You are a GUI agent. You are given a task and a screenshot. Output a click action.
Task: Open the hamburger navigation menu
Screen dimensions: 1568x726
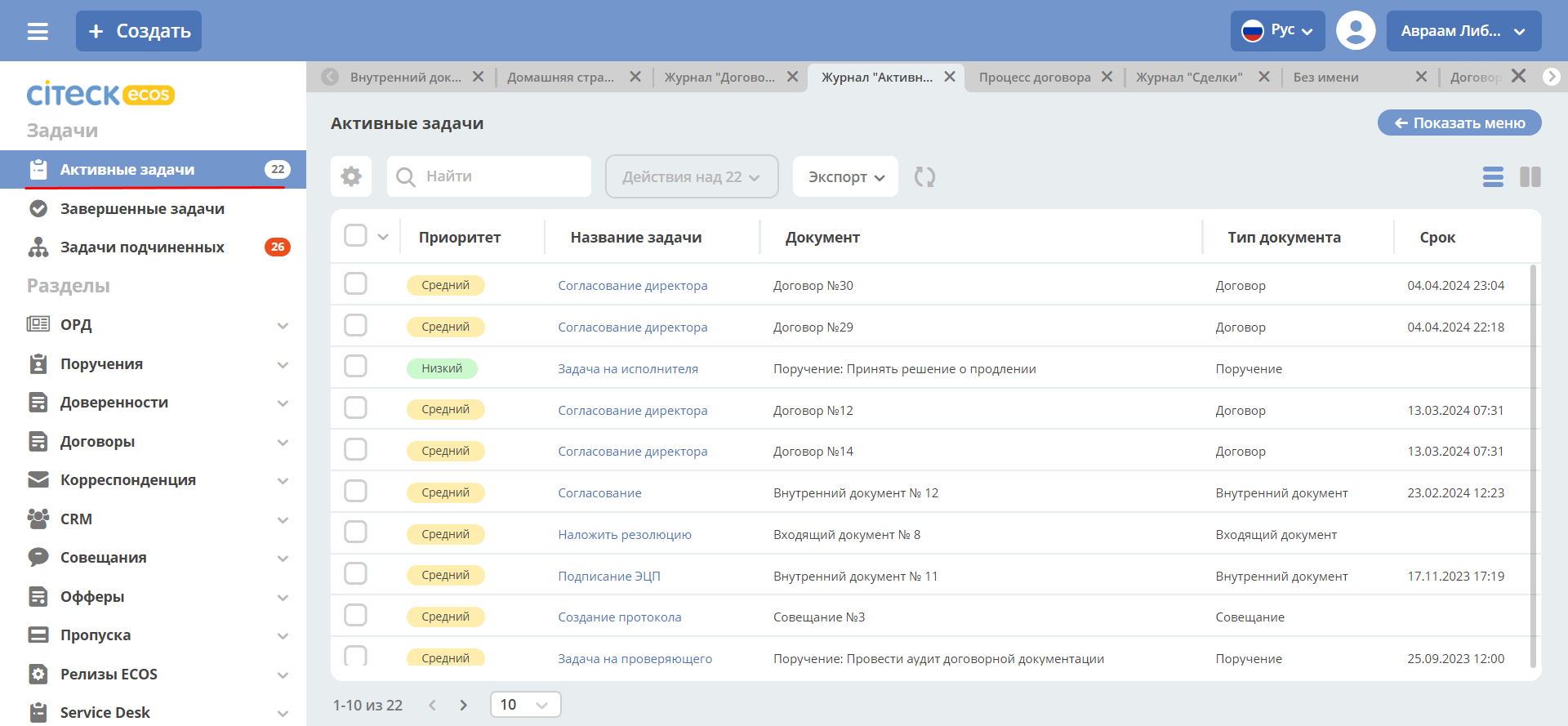(38, 31)
